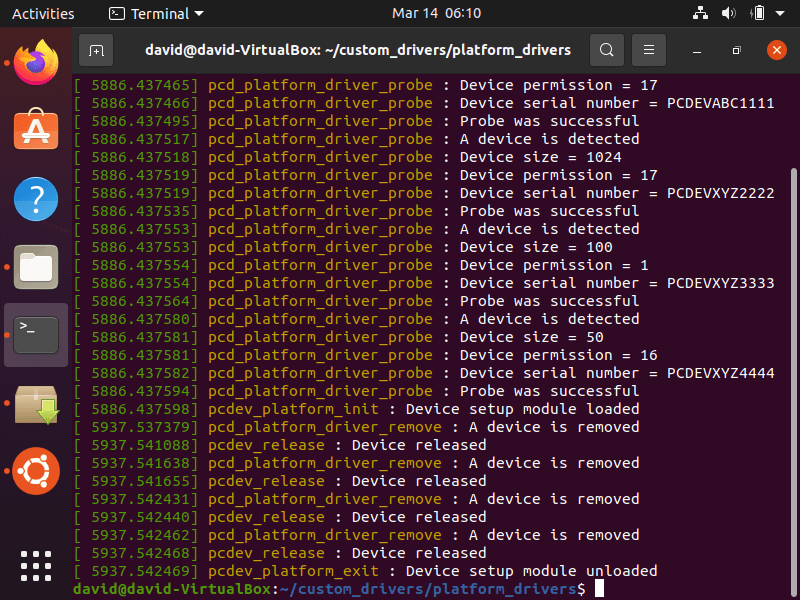Open the Archive Manager dock icon
Image resolution: width=800 pixels, height=600 pixels.
(36, 402)
